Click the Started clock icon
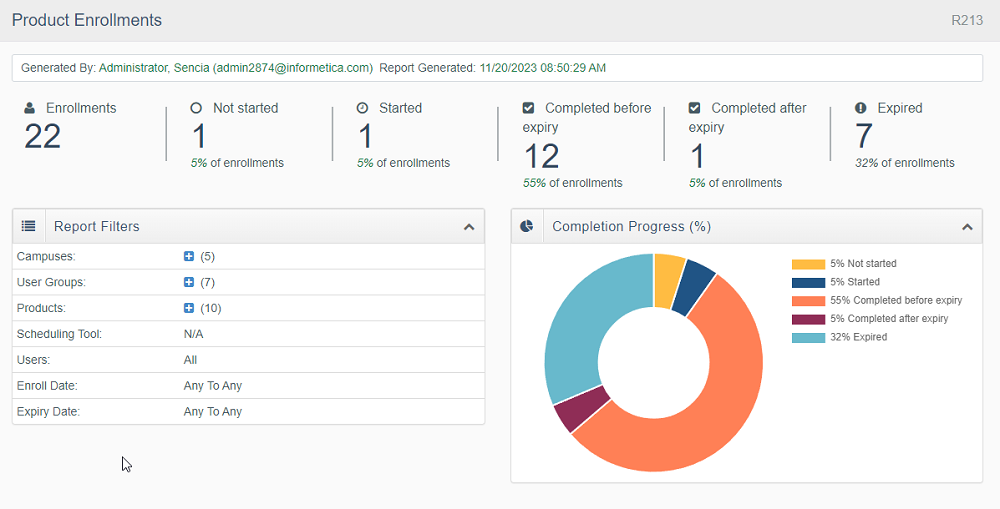The image size is (1000, 509). click(362, 108)
